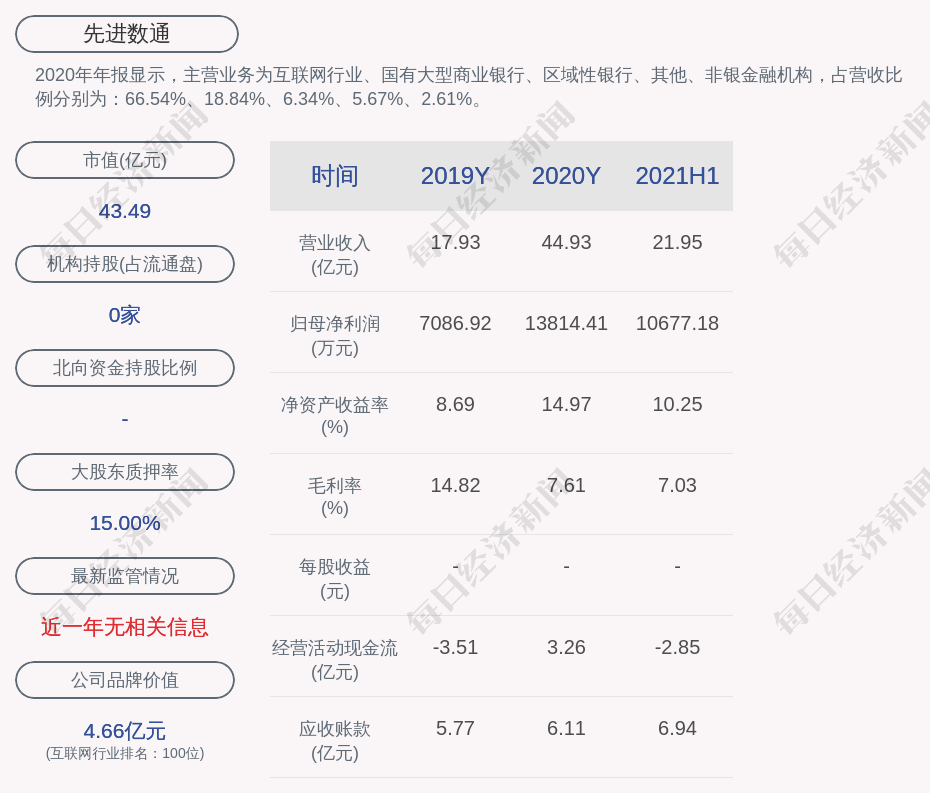Click the revenue cell 21.95
This screenshot has height=793, width=930.
(x=677, y=243)
